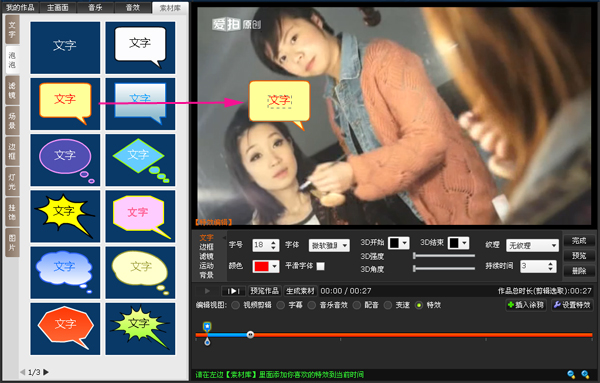This screenshot has height=383, width=600.
Task: Click the 字号 font size stepper
Action: click(273, 245)
